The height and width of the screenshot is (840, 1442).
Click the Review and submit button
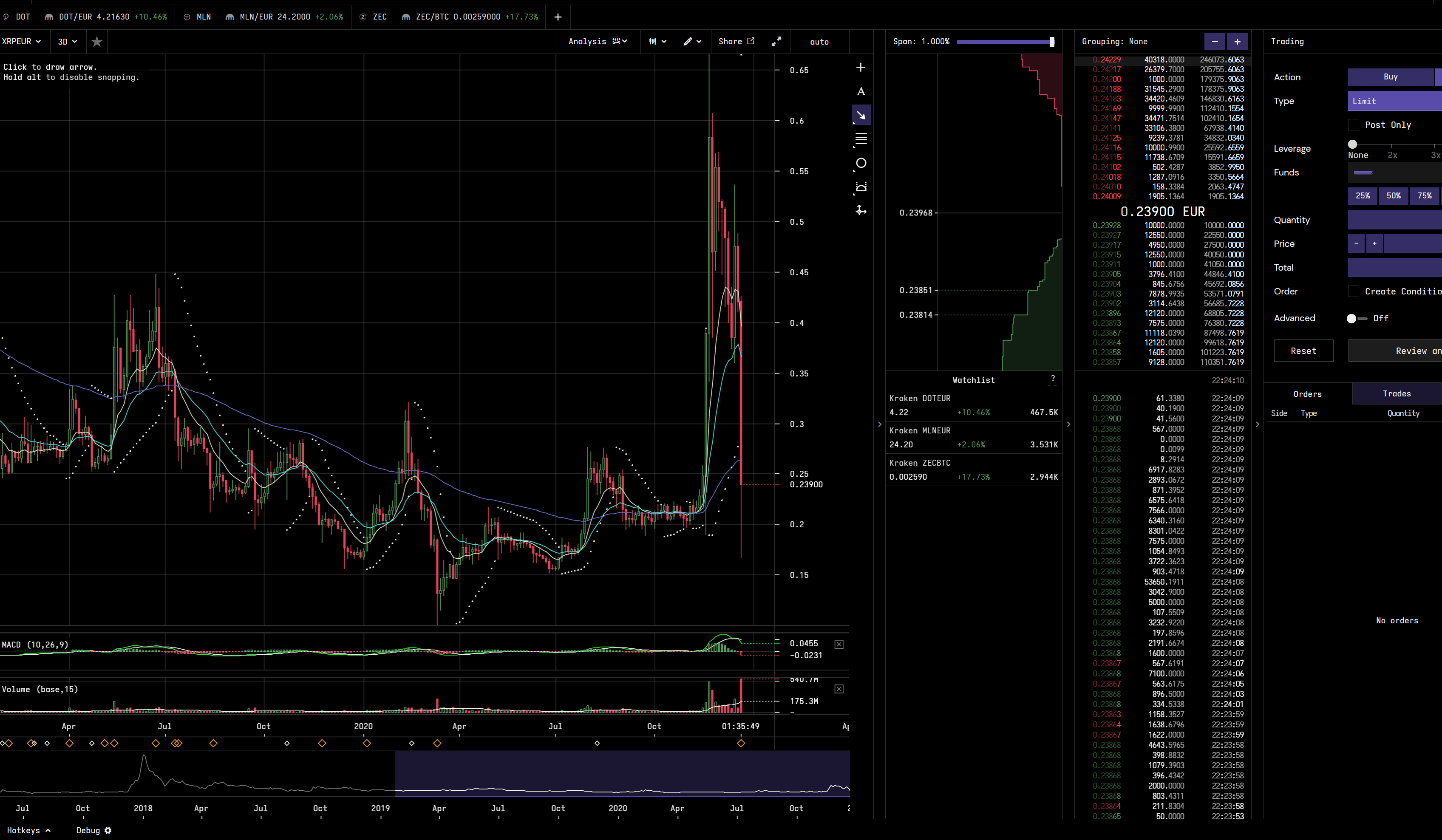coord(1395,351)
